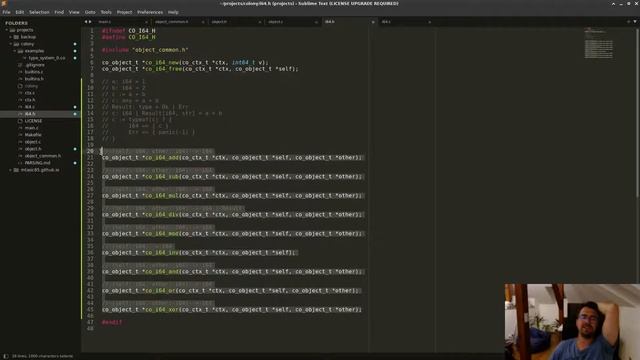
Task: Open the Tools menu
Action: (106, 12)
